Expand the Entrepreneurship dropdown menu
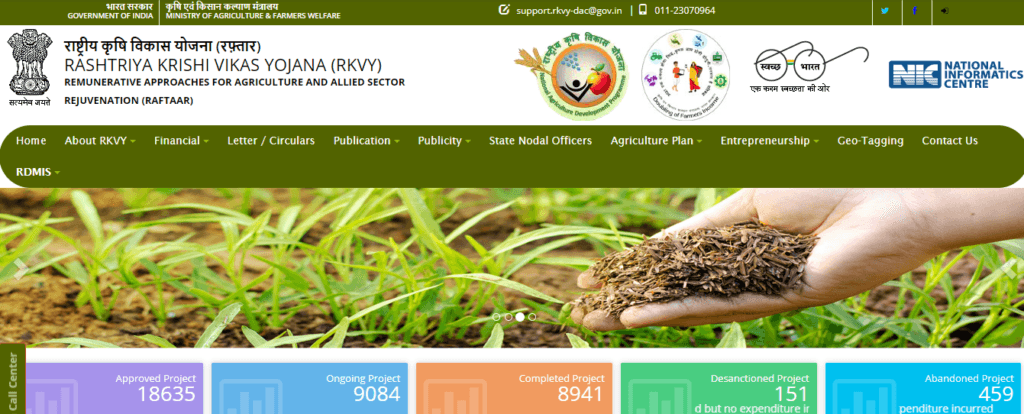 click(x=769, y=140)
